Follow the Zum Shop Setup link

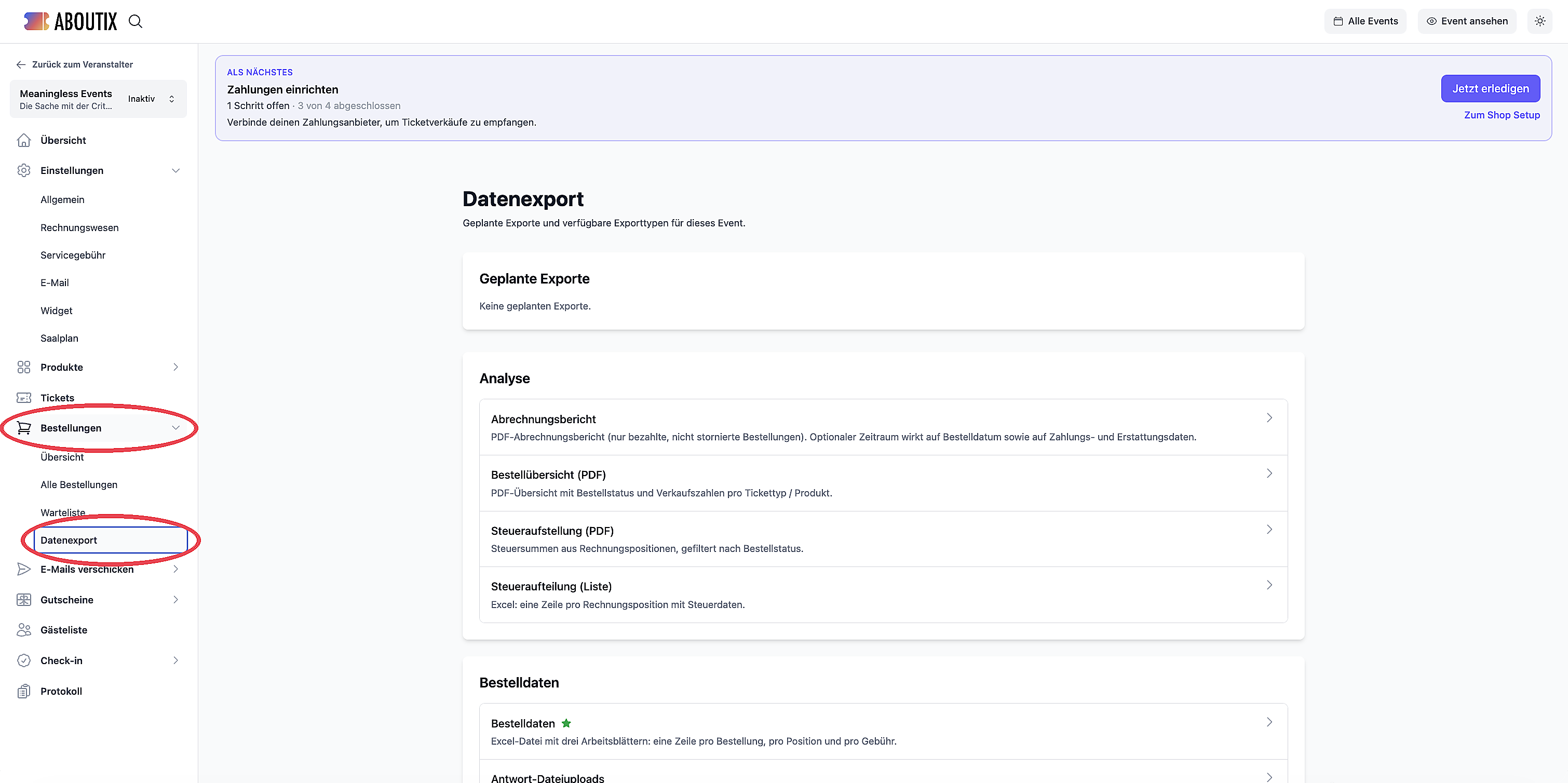point(1502,115)
